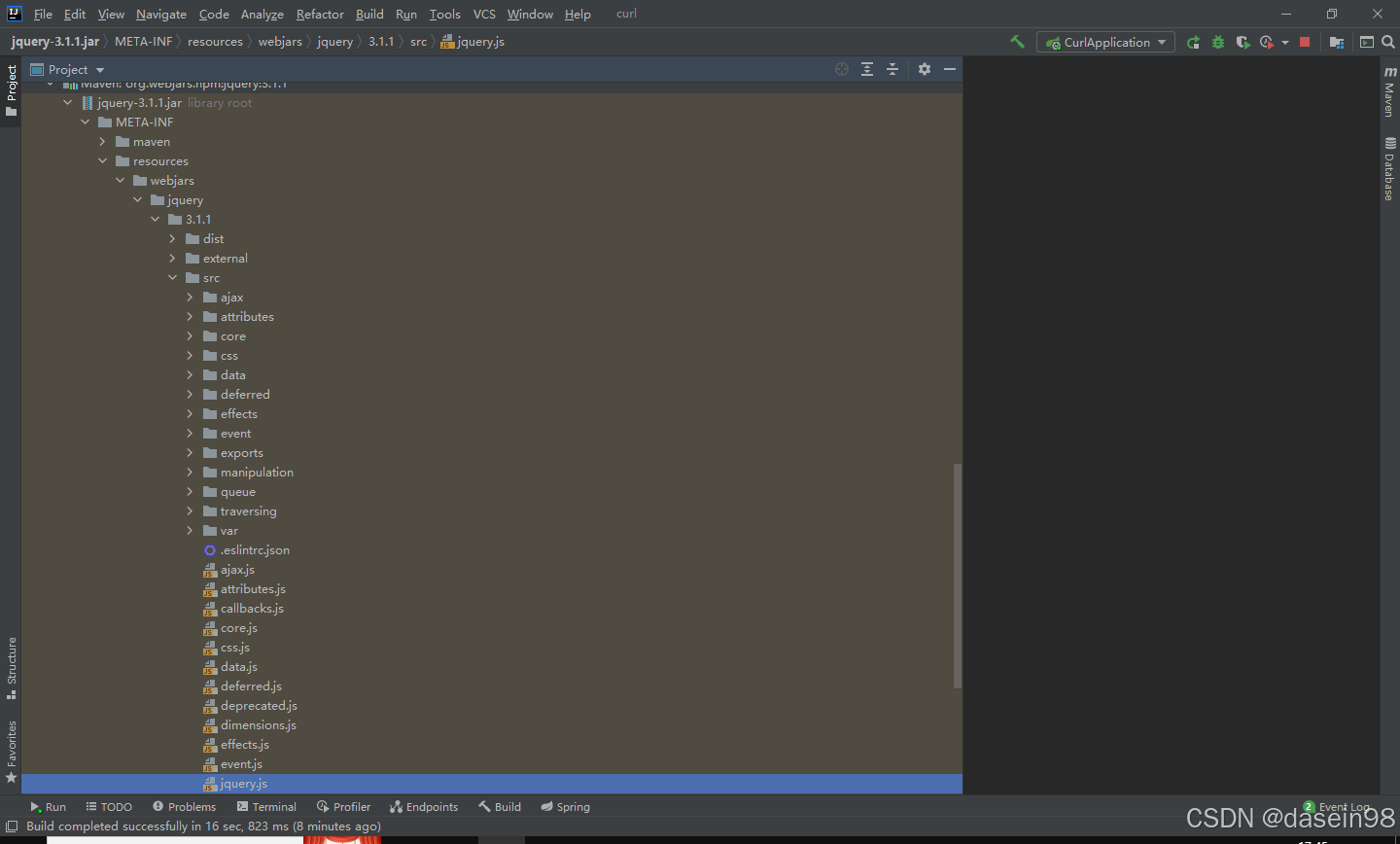Screen dimensions: 1400x844
Task: Click src in the breadcrumb bar
Action: coord(418,42)
